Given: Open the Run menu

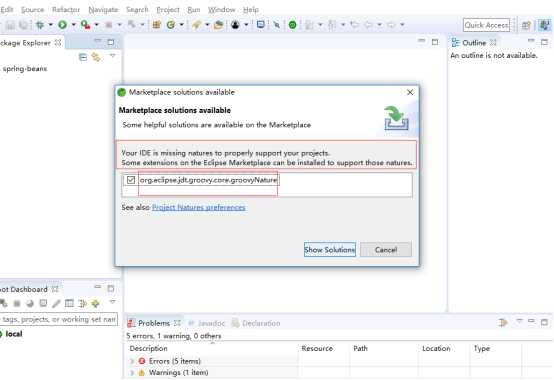Looking at the screenshot, I should [194, 10].
